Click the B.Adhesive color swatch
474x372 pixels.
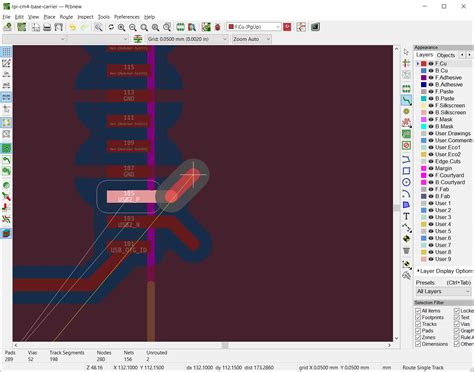424,85
